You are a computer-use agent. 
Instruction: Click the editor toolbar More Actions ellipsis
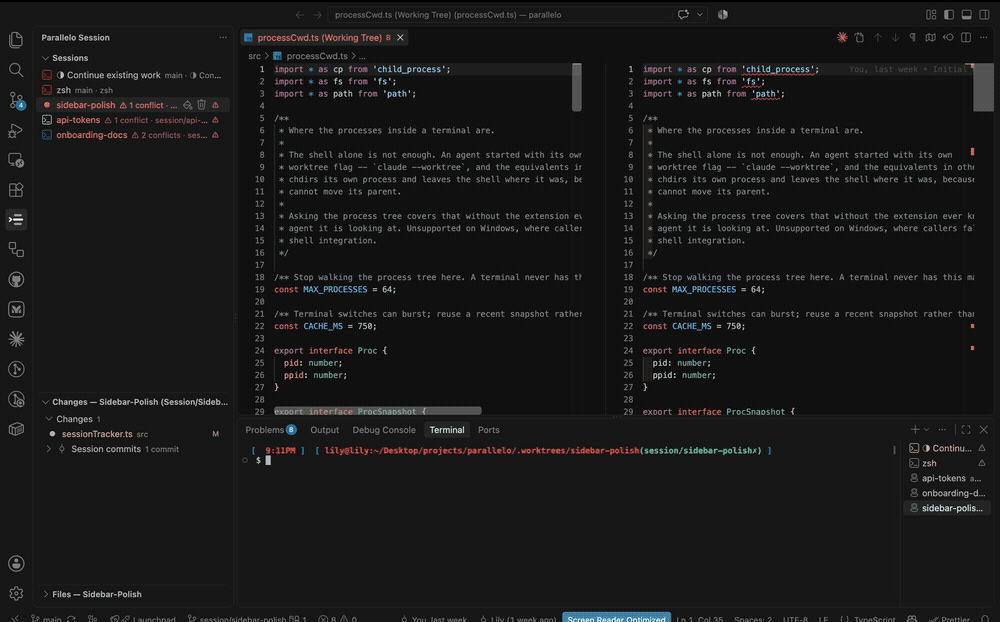(983, 38)
